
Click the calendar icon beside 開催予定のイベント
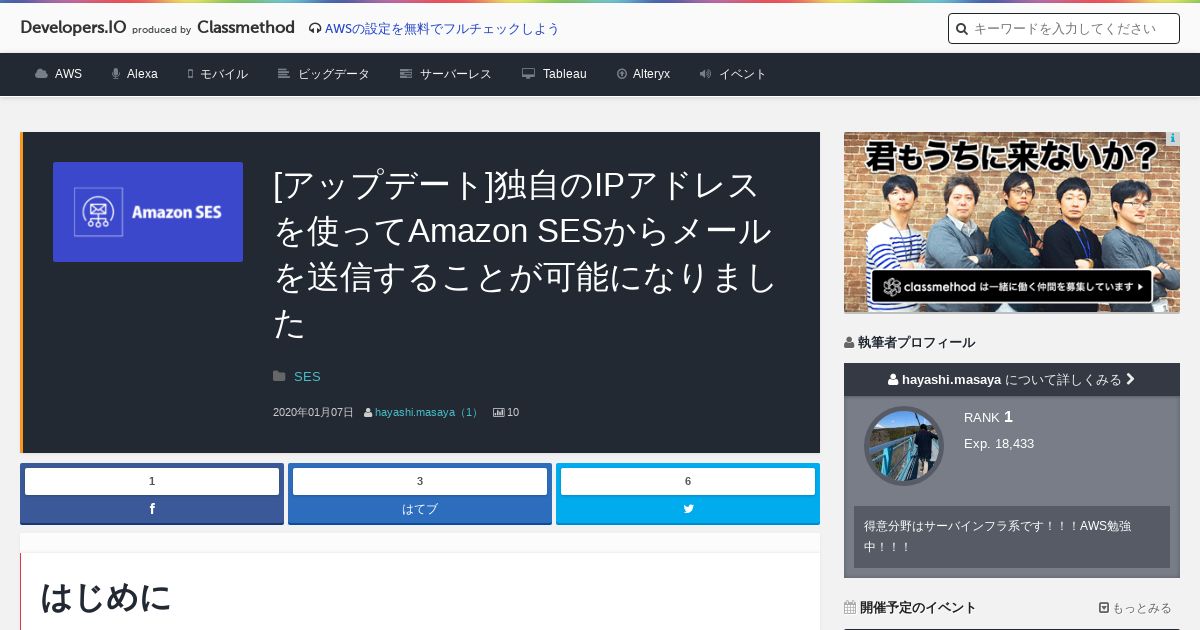coord(850,607)
